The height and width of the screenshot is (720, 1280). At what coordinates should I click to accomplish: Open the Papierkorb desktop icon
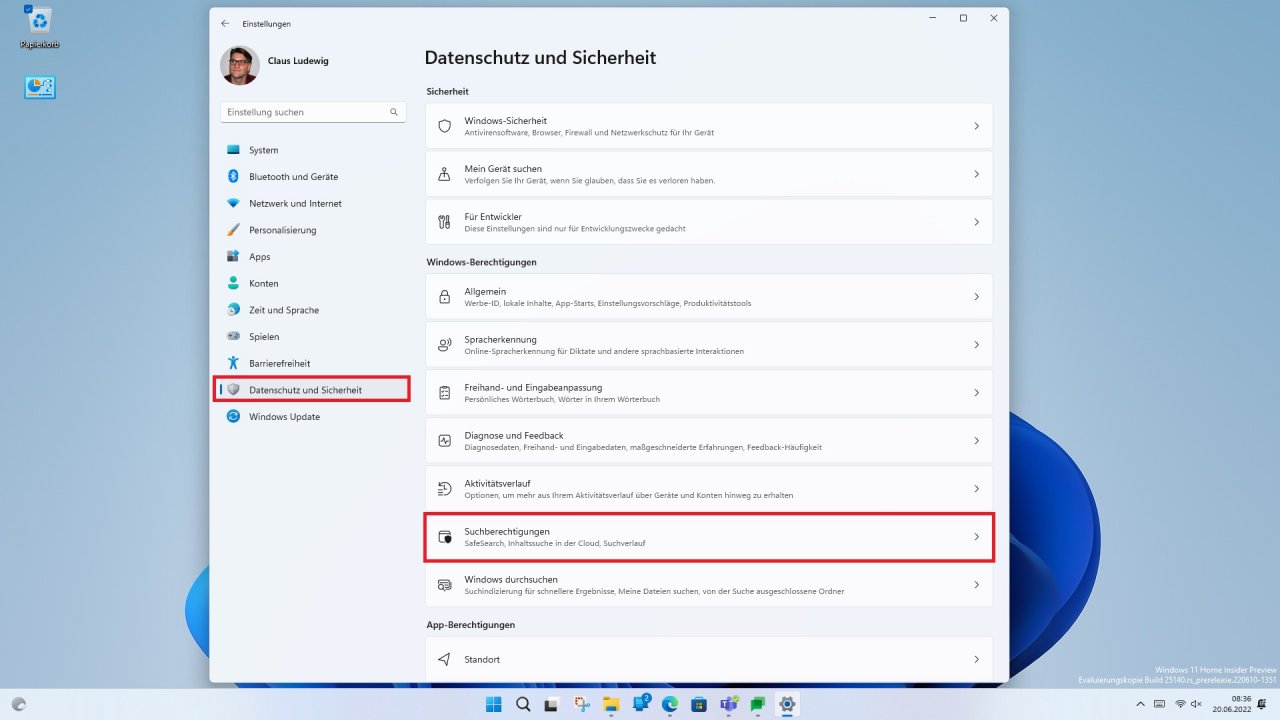[40, 27]
